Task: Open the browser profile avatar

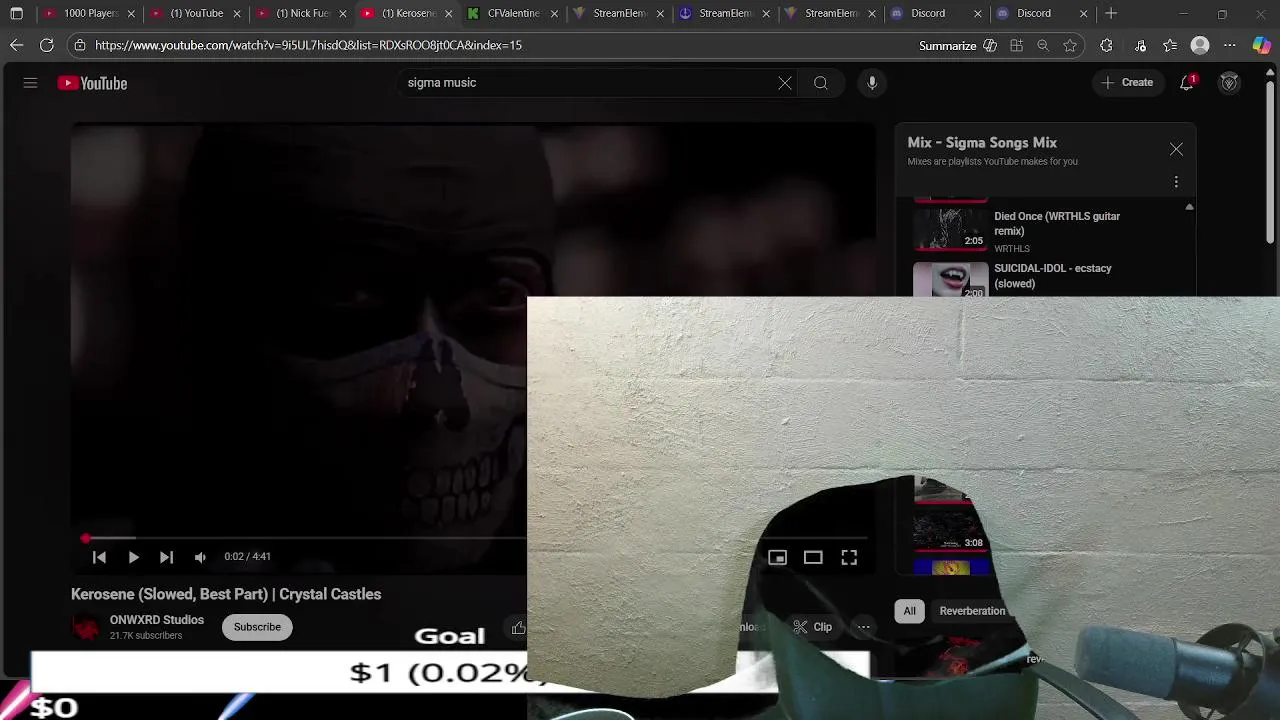Action: pos(1200,45)
